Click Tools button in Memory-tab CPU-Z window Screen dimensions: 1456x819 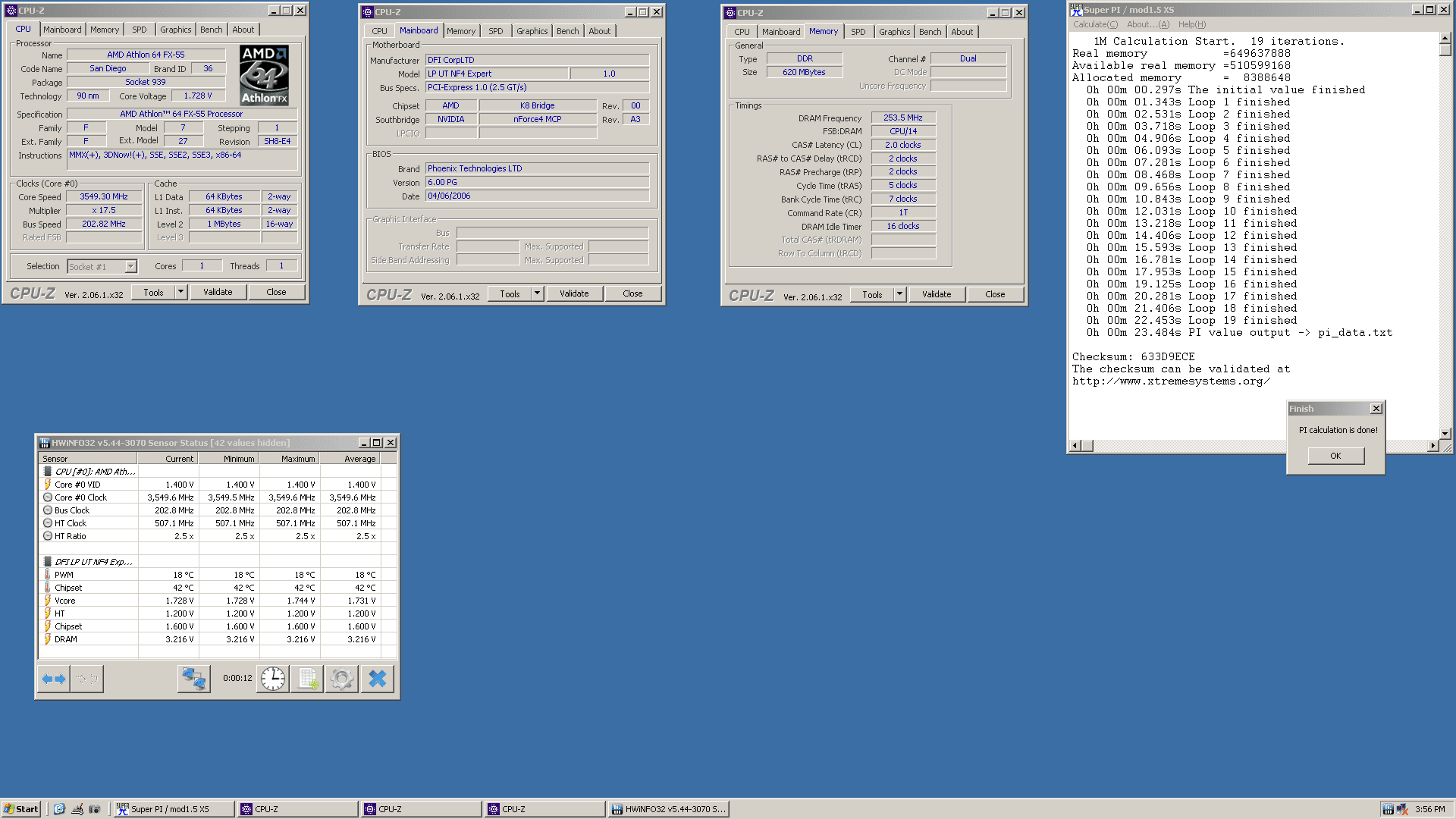point(873,294)
